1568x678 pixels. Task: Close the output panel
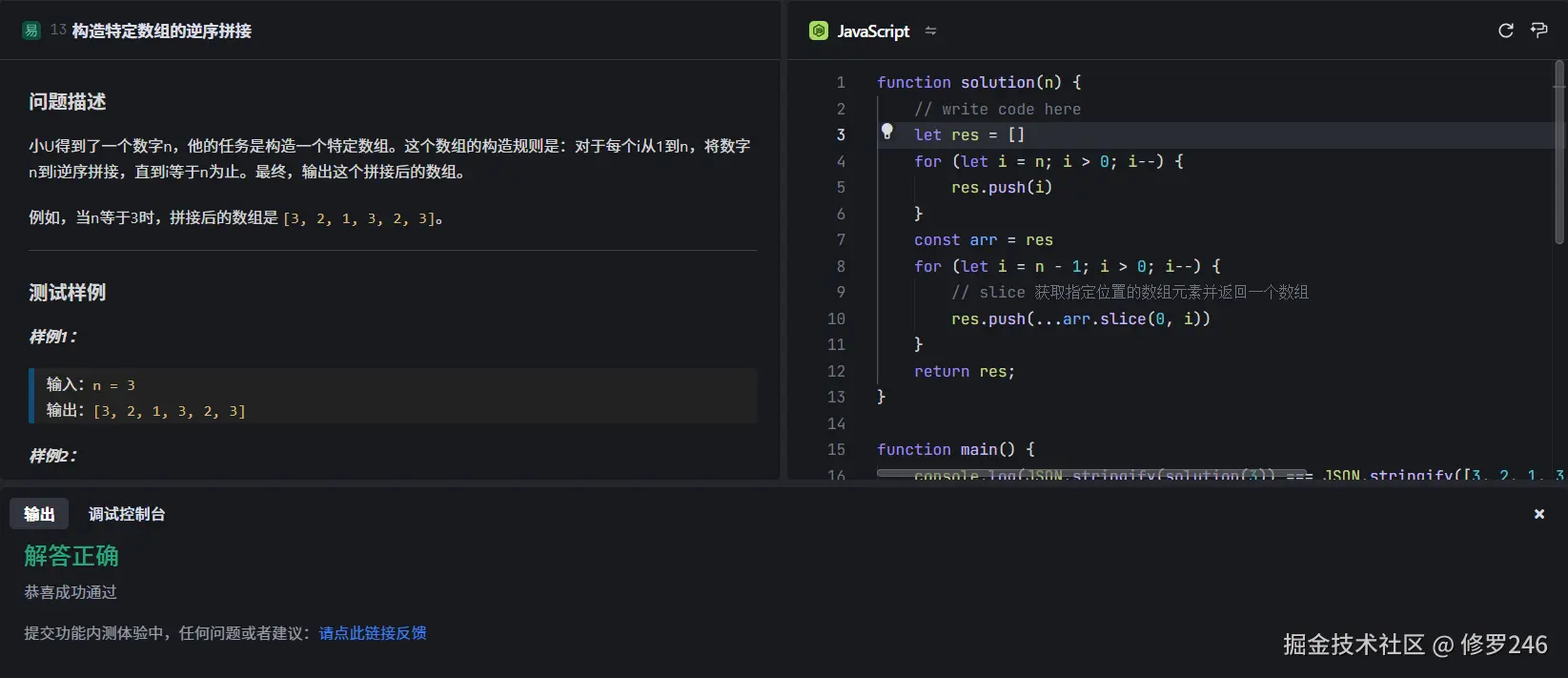point(1538,514)
